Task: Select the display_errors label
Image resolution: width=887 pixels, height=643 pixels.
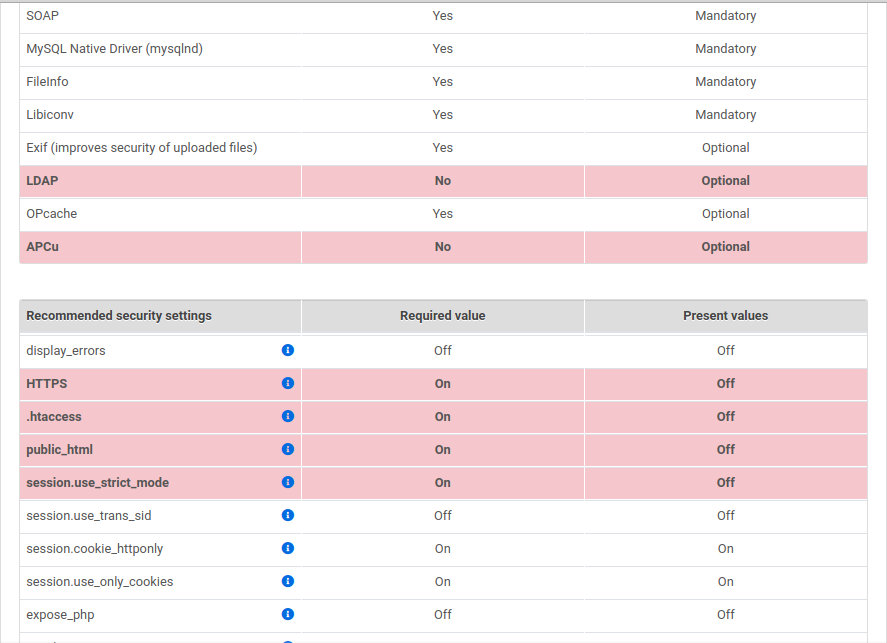Action: click(x=66, y=351)
